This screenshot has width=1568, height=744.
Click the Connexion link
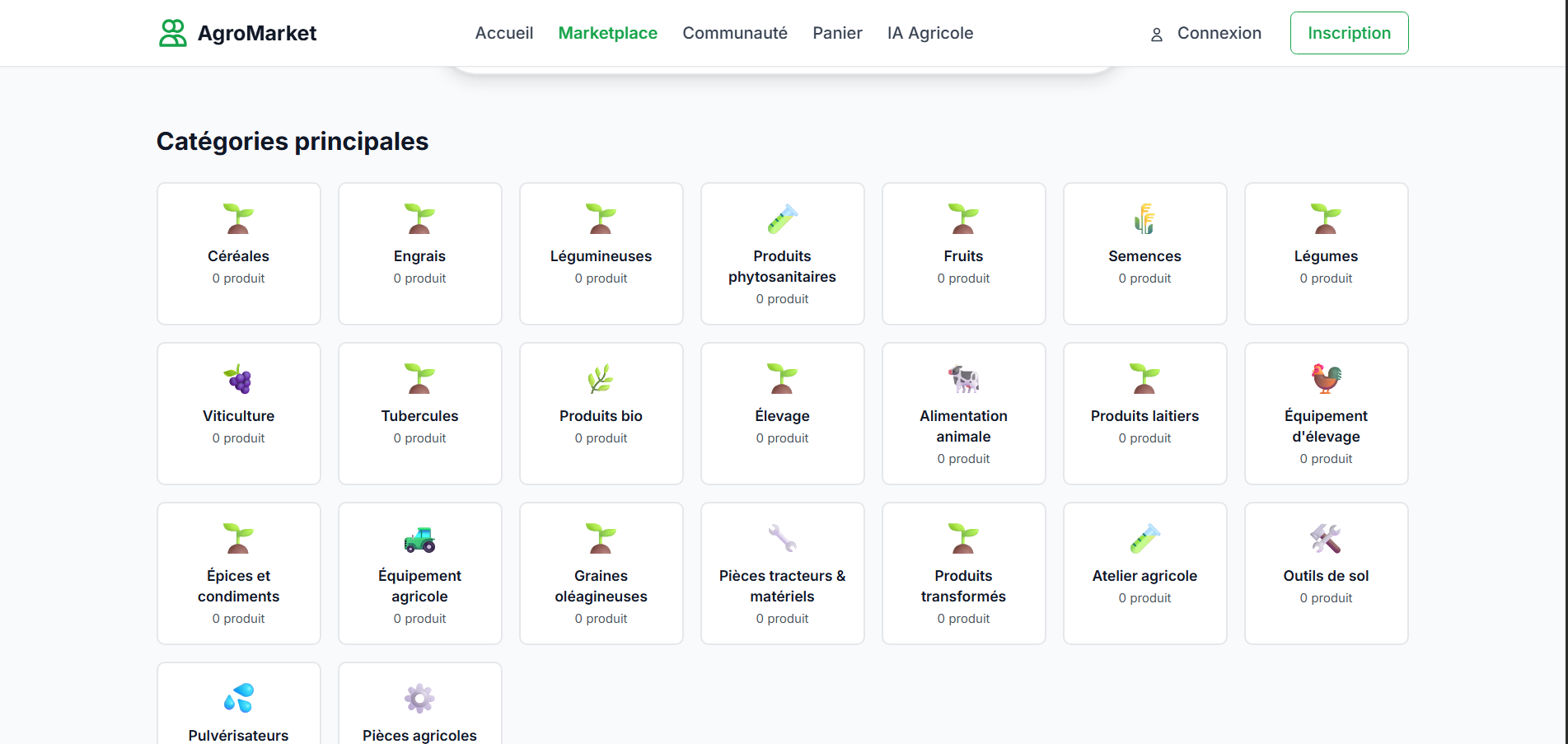(x=1219, y=33)
